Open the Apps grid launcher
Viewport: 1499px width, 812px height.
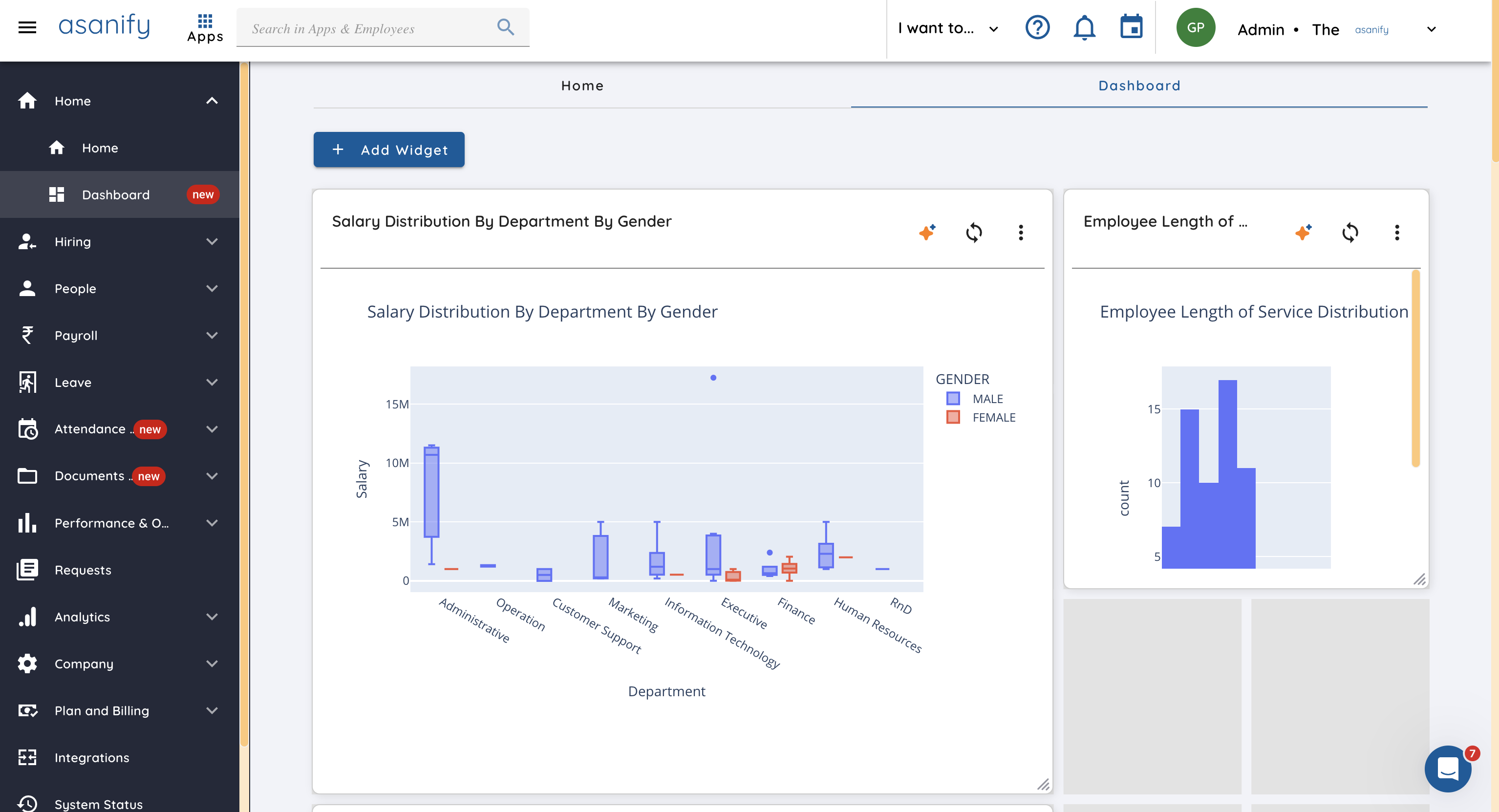(205, 27)
